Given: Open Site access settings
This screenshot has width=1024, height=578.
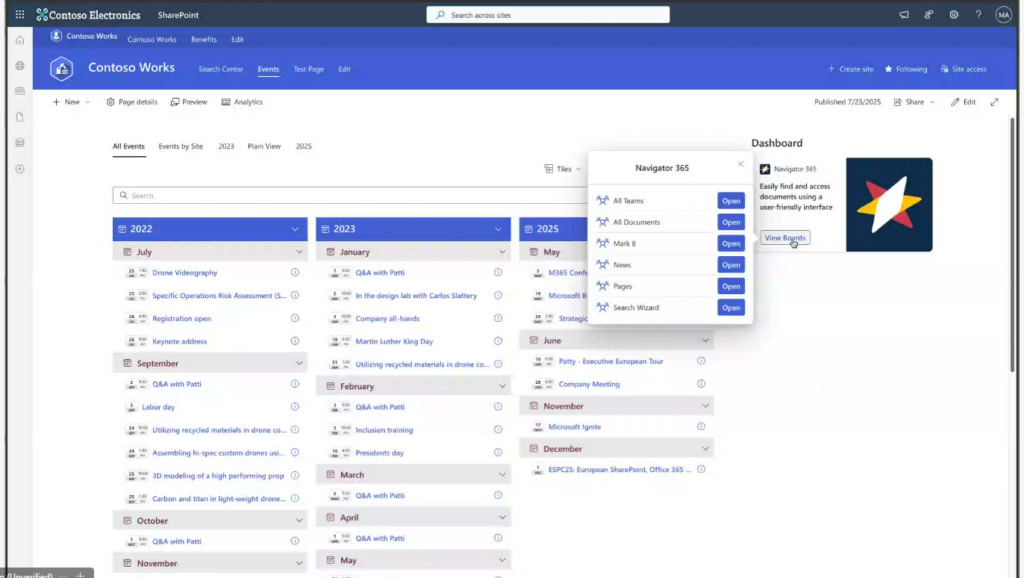Looking at the screenshot, I should [963, 69].
